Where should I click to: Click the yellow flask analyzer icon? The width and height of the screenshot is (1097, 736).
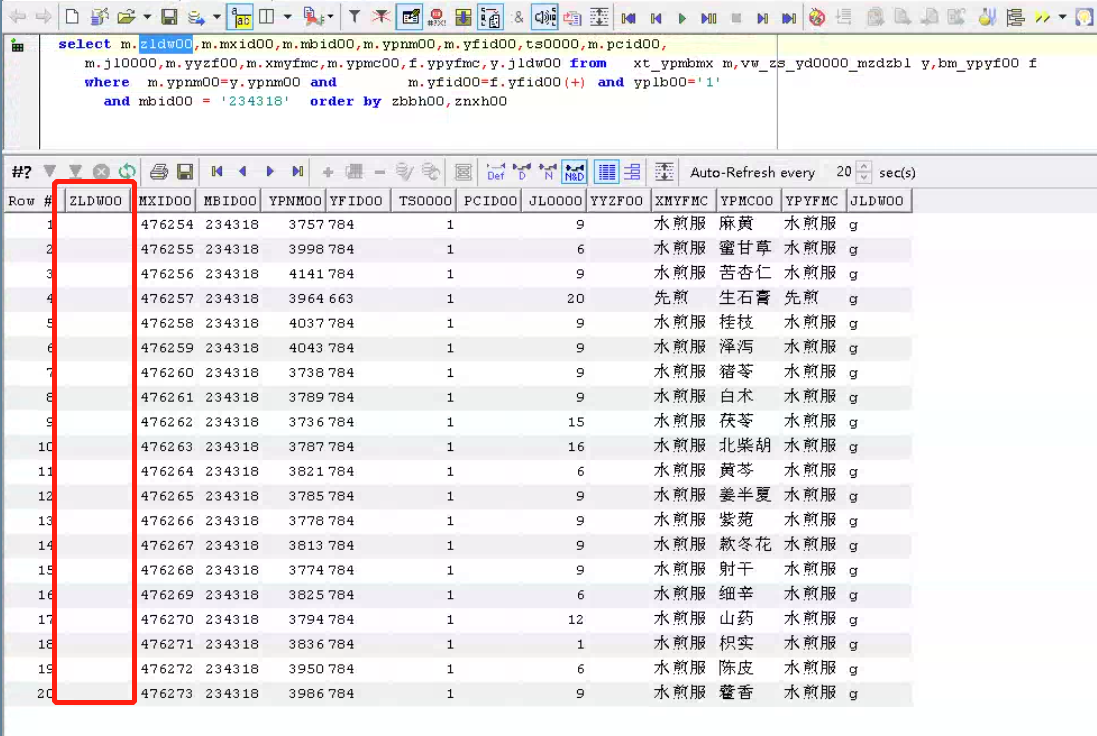987,17
